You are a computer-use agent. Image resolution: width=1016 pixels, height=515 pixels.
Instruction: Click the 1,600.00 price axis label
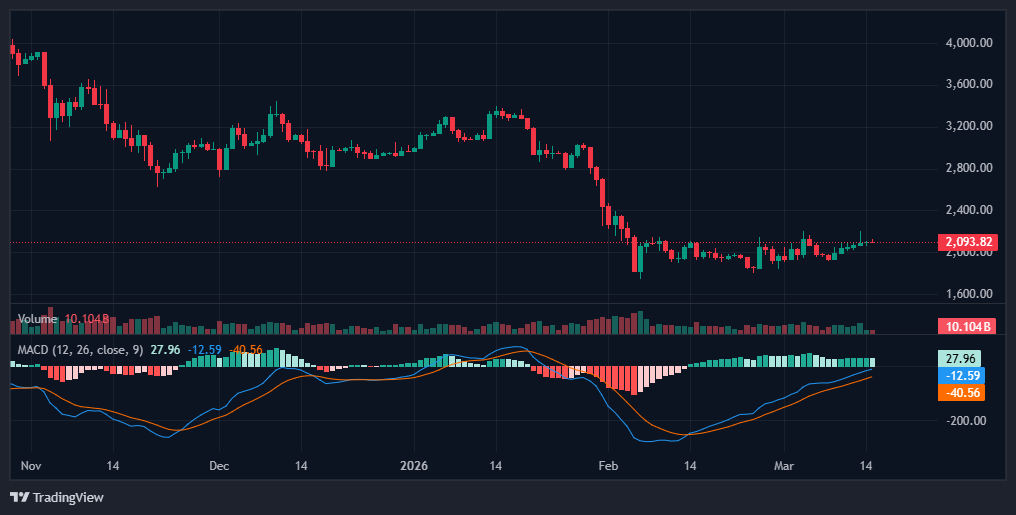pos(969,293)
